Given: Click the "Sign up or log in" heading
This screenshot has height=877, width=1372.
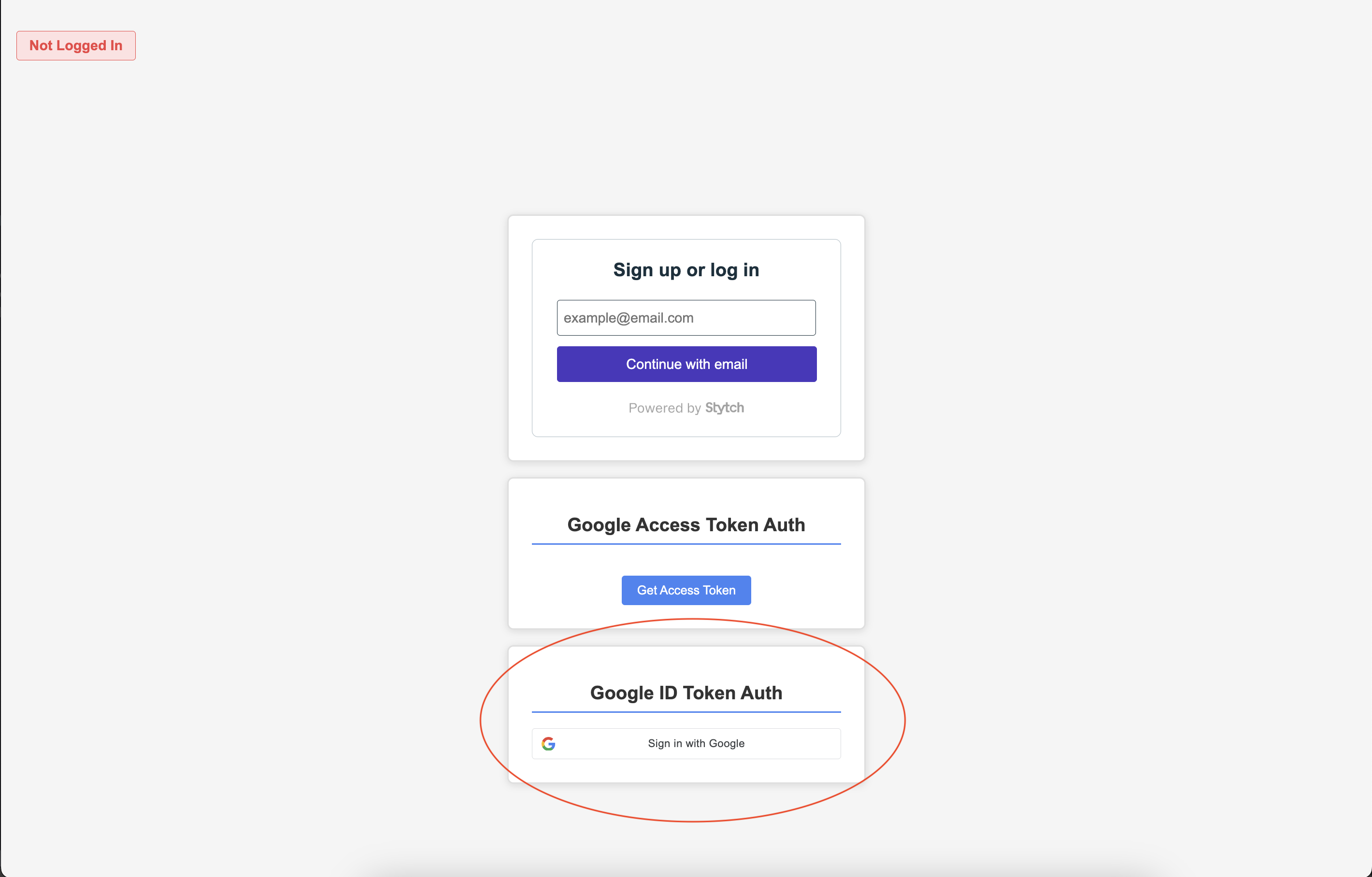Looking at the screenshot, I should click(686, 270).
